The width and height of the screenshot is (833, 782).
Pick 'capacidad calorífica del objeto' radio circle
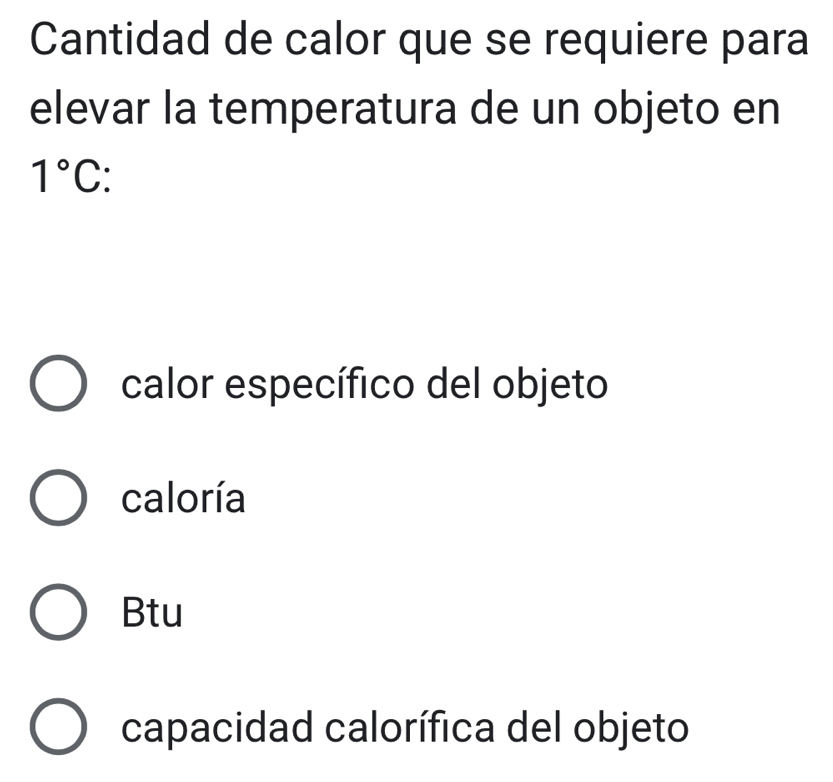tap(58, 726)
